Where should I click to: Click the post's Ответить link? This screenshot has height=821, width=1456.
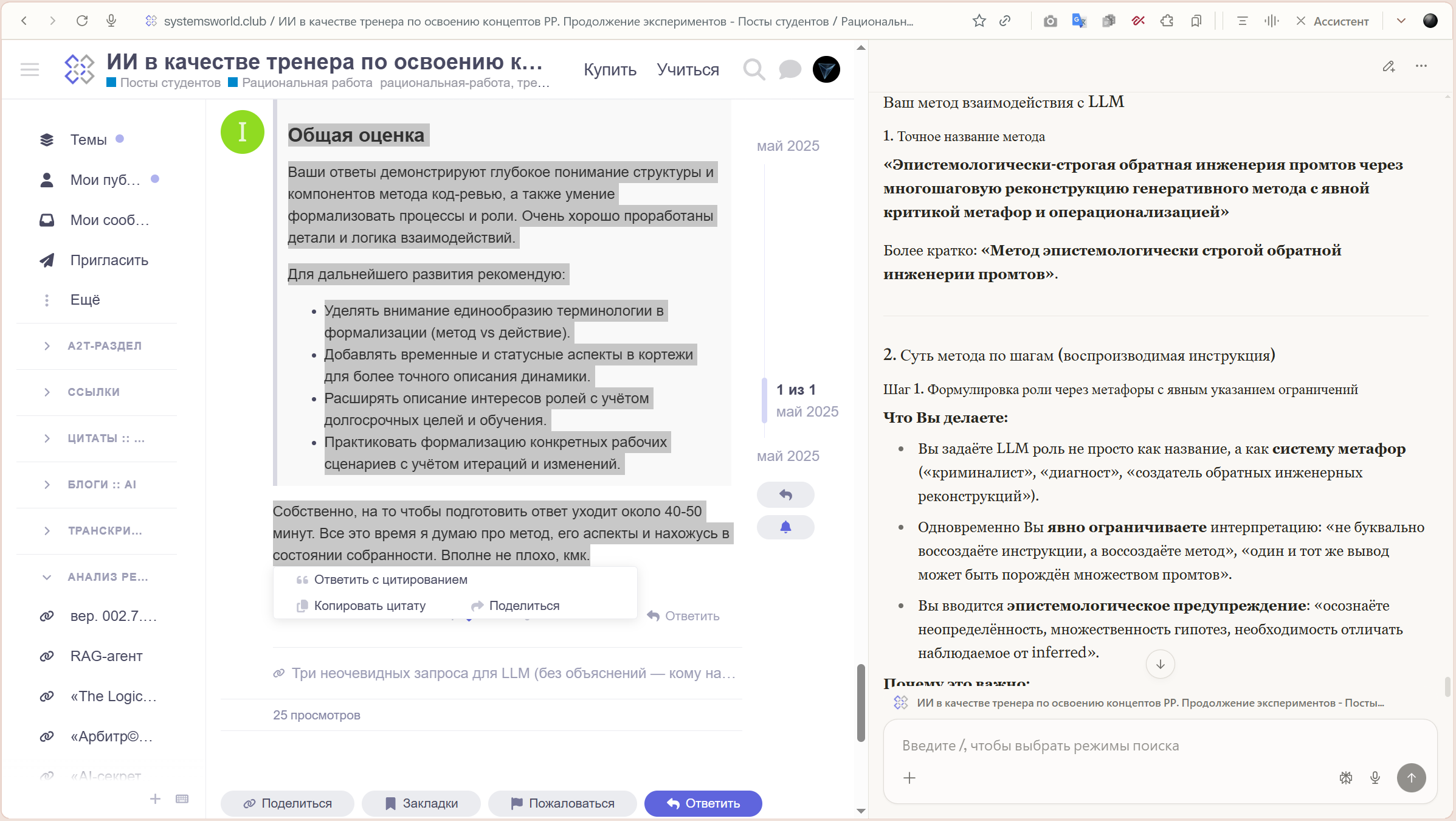(683, 616)
